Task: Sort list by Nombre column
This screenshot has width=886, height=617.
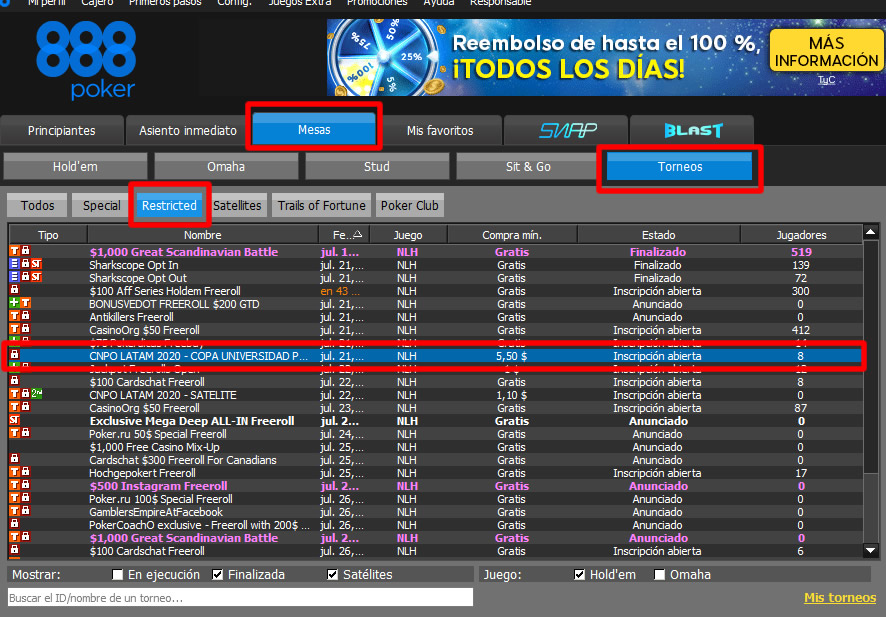Action: coord(203,235)
